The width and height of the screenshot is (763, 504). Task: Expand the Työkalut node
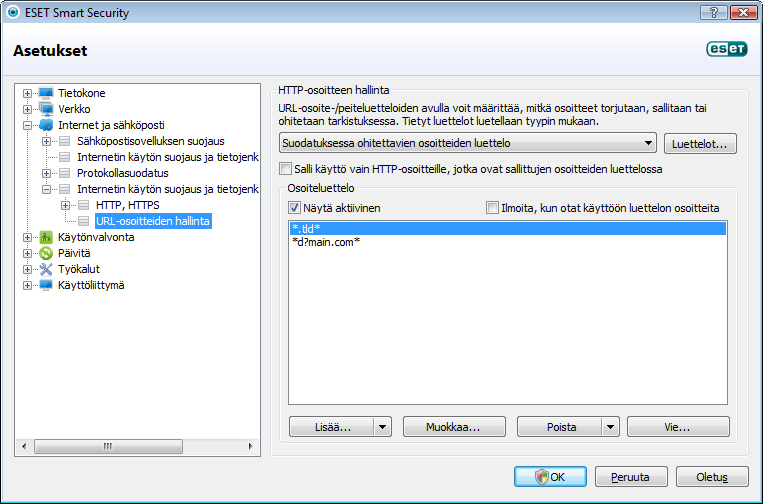coord(27,270)
